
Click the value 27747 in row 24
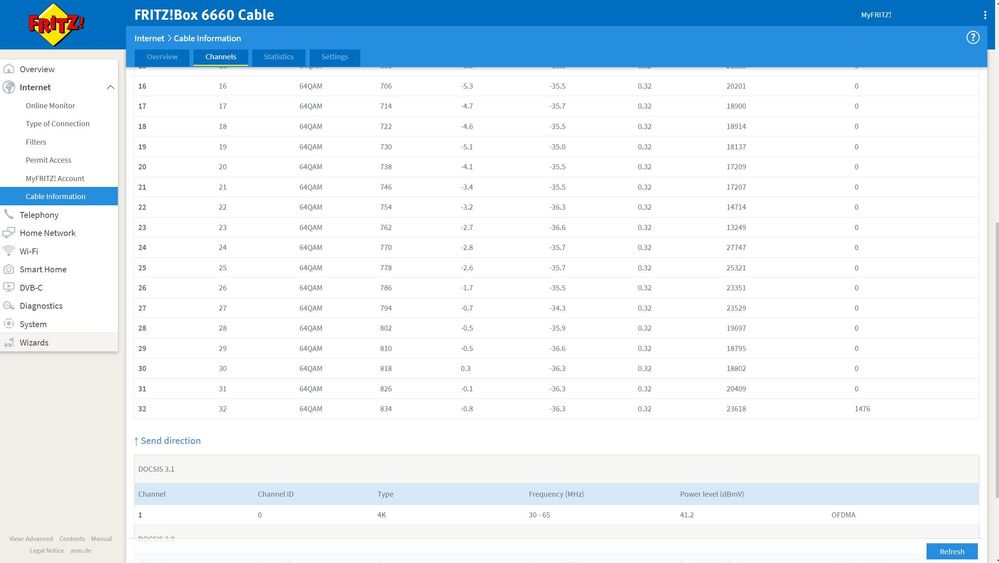[x=736, y=248]
